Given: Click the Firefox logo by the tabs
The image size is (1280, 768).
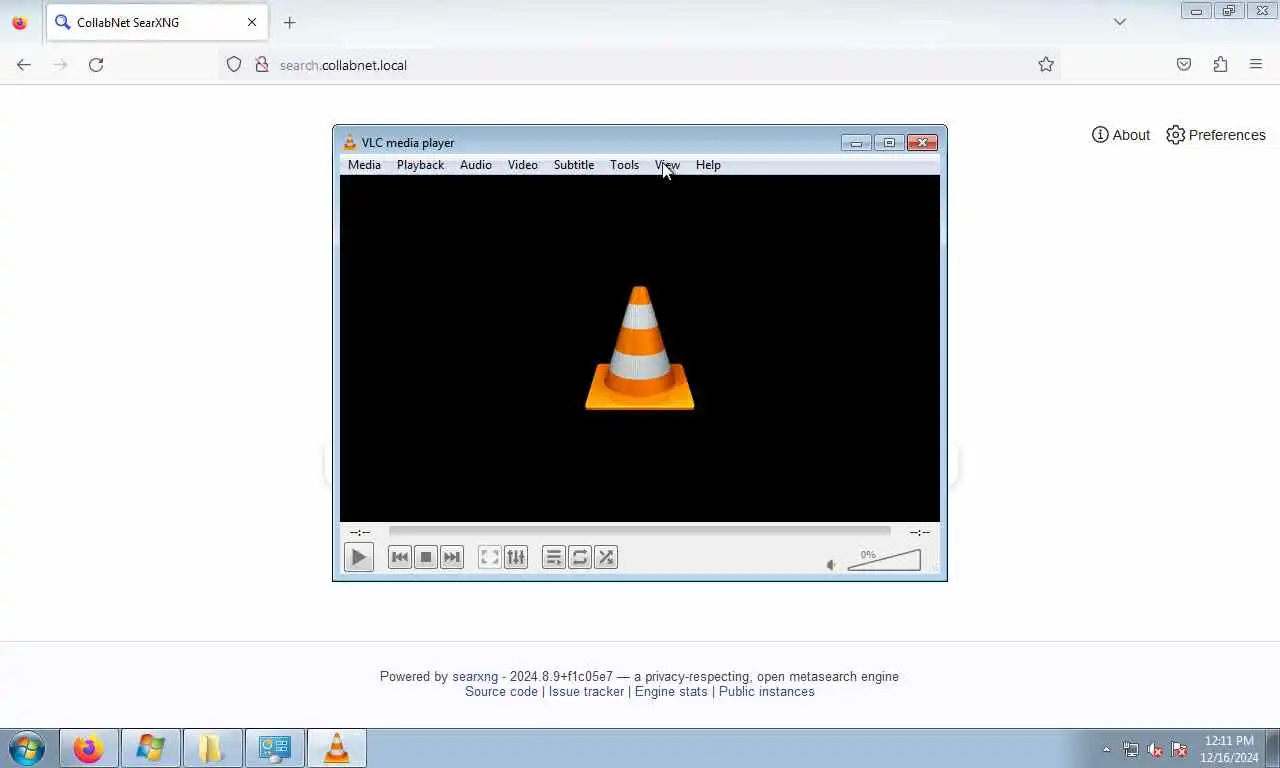Looking at the screenshot, I should [x=19, y=22].
